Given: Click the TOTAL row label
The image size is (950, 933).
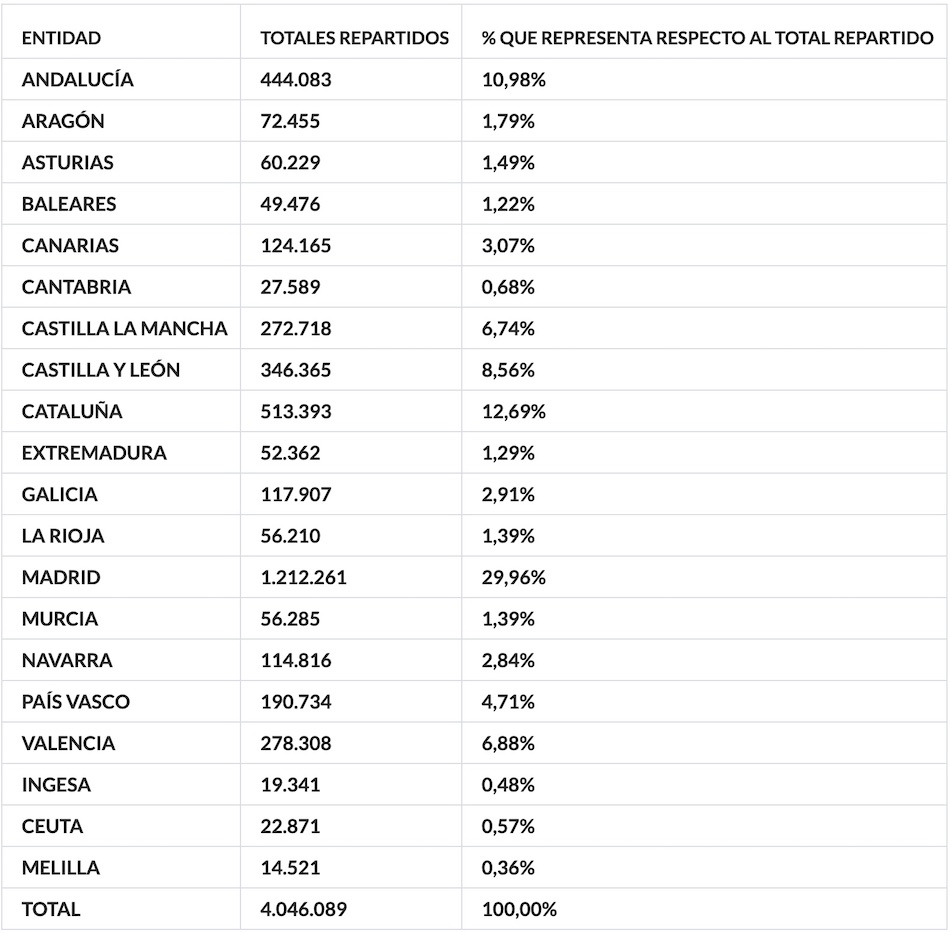Looking at the screenshot, I should click(x=51, y=910).
